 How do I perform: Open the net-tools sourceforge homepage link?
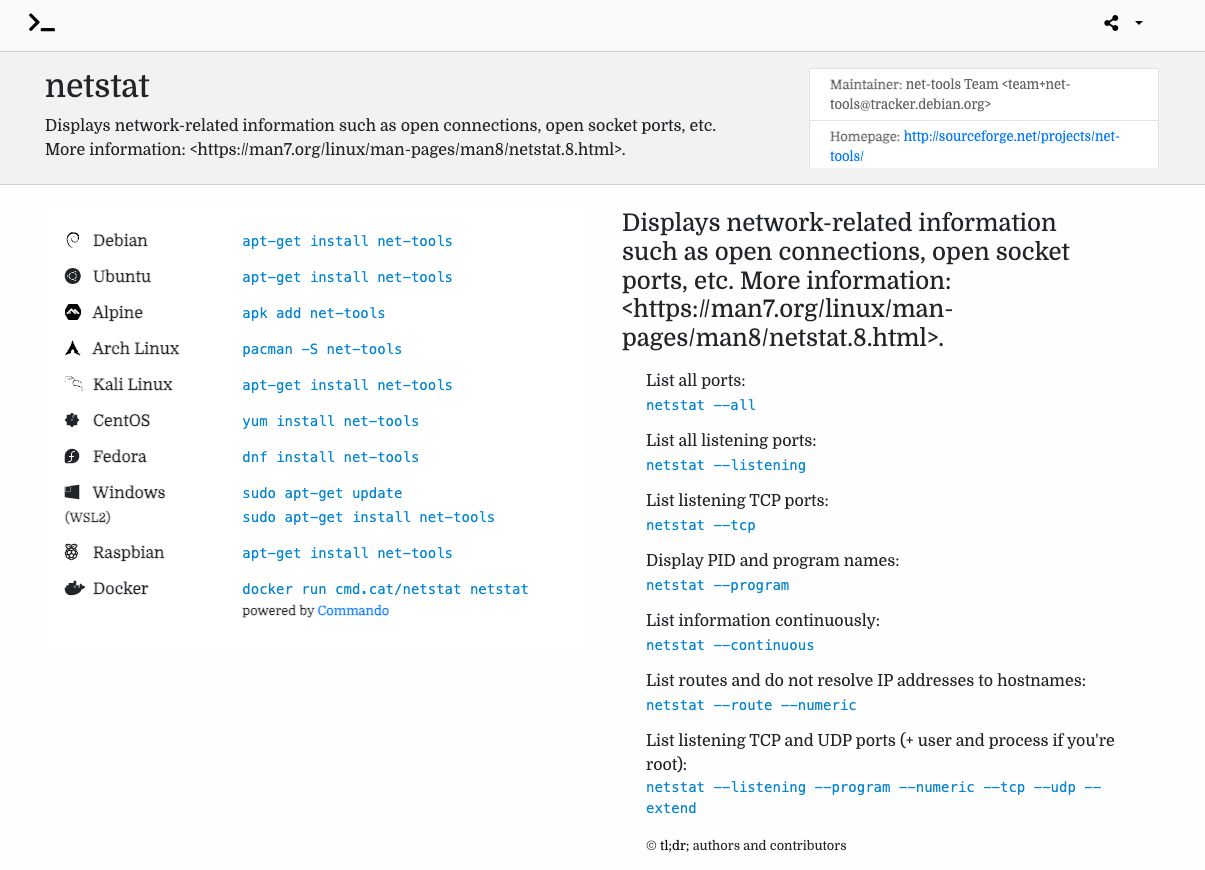click(1011, 137)
